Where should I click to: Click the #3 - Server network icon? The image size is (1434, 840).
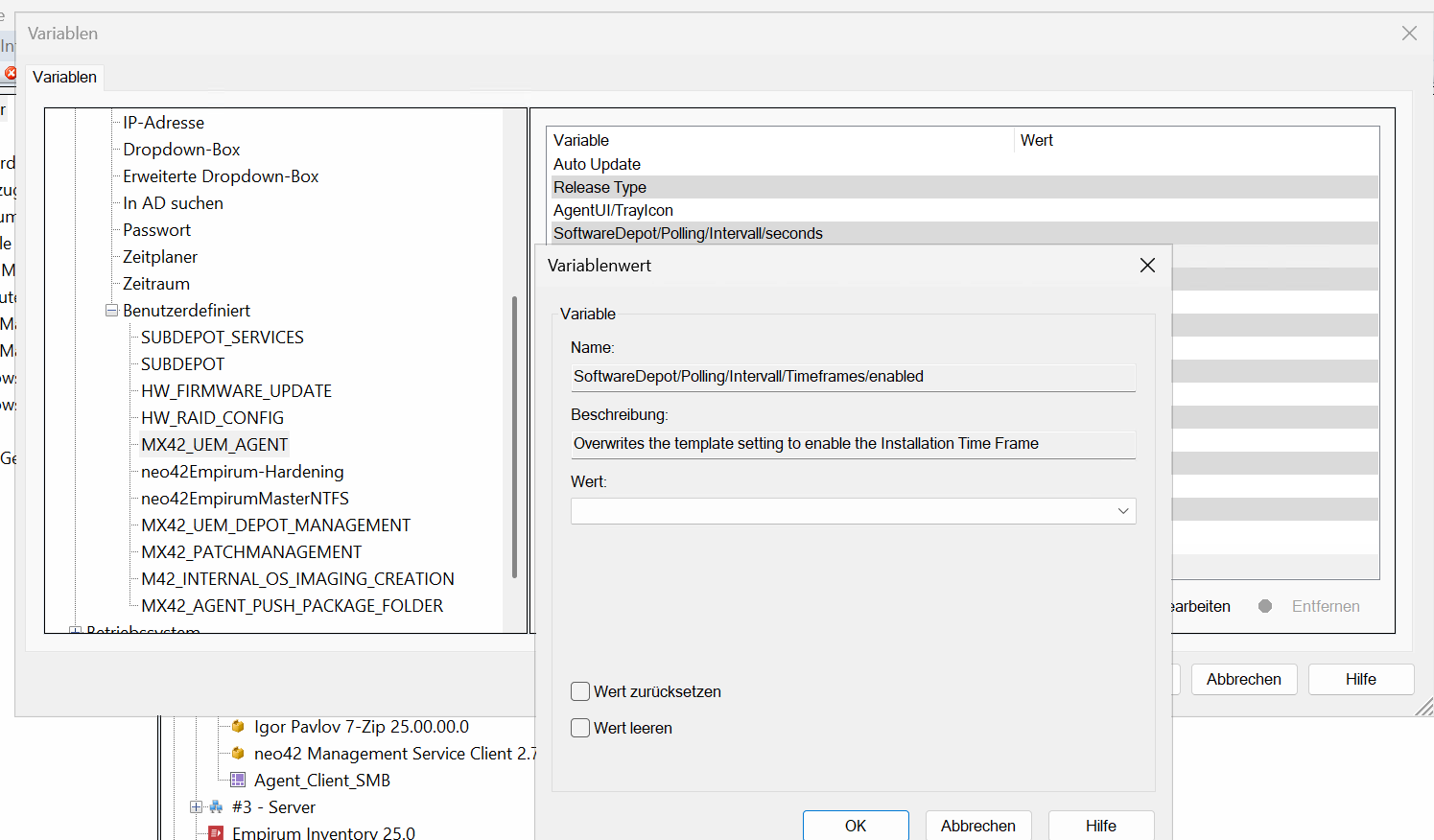[216, 807]
